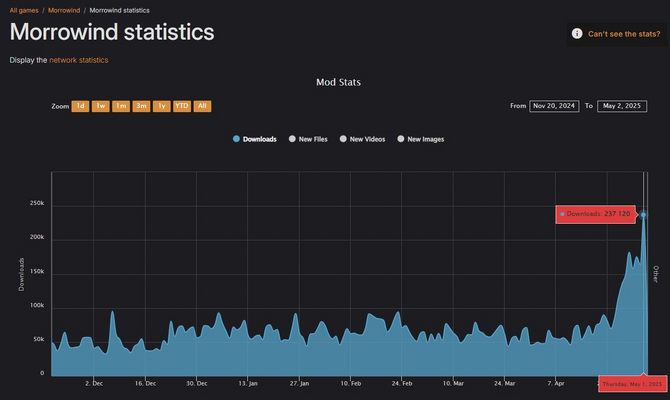This screenshot has height=400, width=670.
Task: Click the Can't see the stats? link
Action: tap(623, 34)
